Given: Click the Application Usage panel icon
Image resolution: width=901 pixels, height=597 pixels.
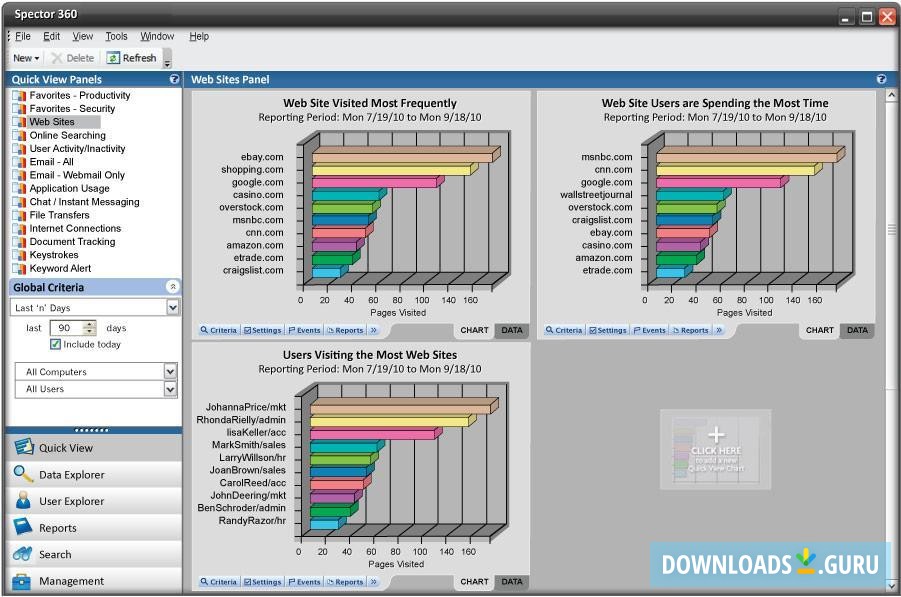Looking at the screenshot, I should point(19,188).
